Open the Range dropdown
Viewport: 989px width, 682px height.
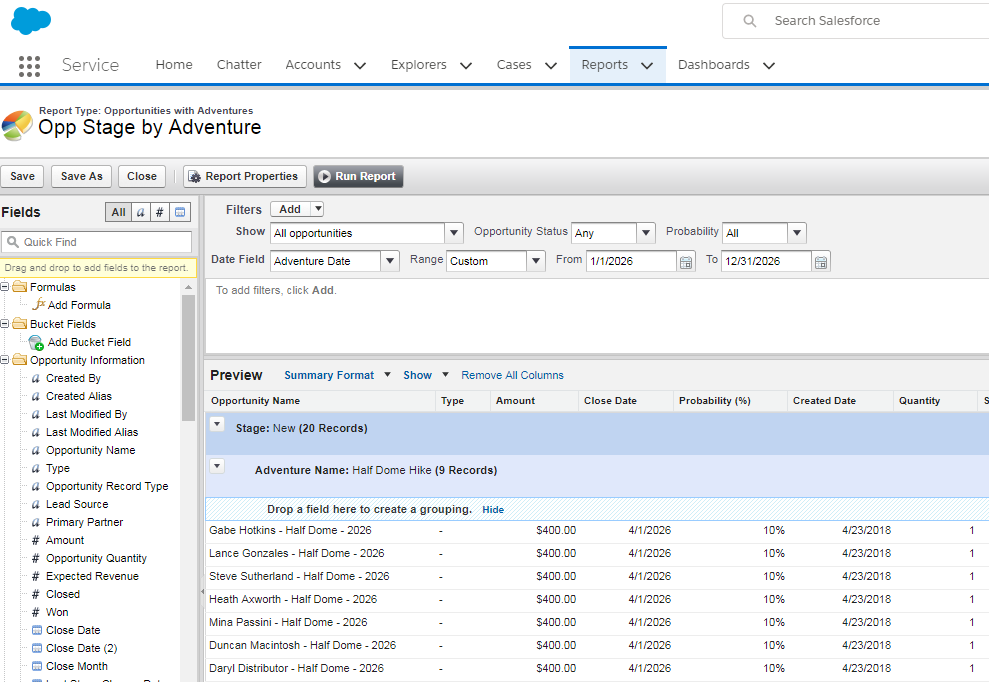[x=536, y=261]
